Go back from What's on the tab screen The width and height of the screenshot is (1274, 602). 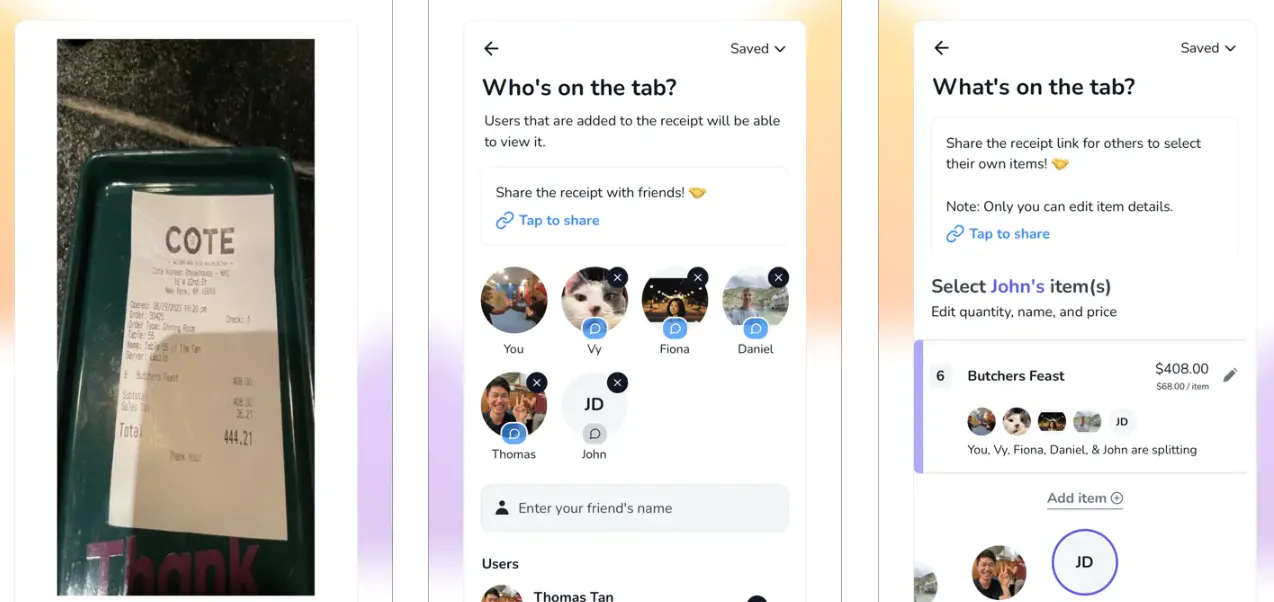[x=941, y=48]
